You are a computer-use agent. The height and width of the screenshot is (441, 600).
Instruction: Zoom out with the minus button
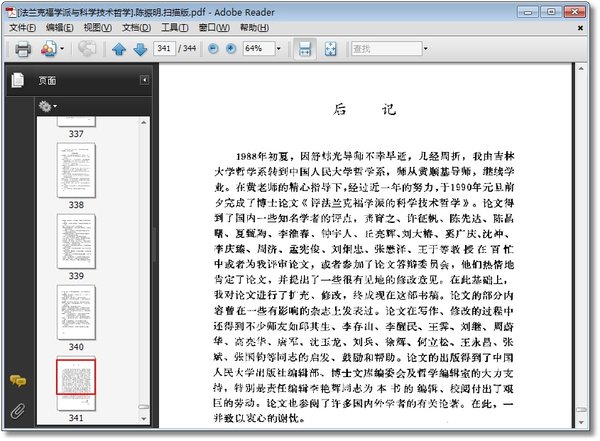[213, 49]
